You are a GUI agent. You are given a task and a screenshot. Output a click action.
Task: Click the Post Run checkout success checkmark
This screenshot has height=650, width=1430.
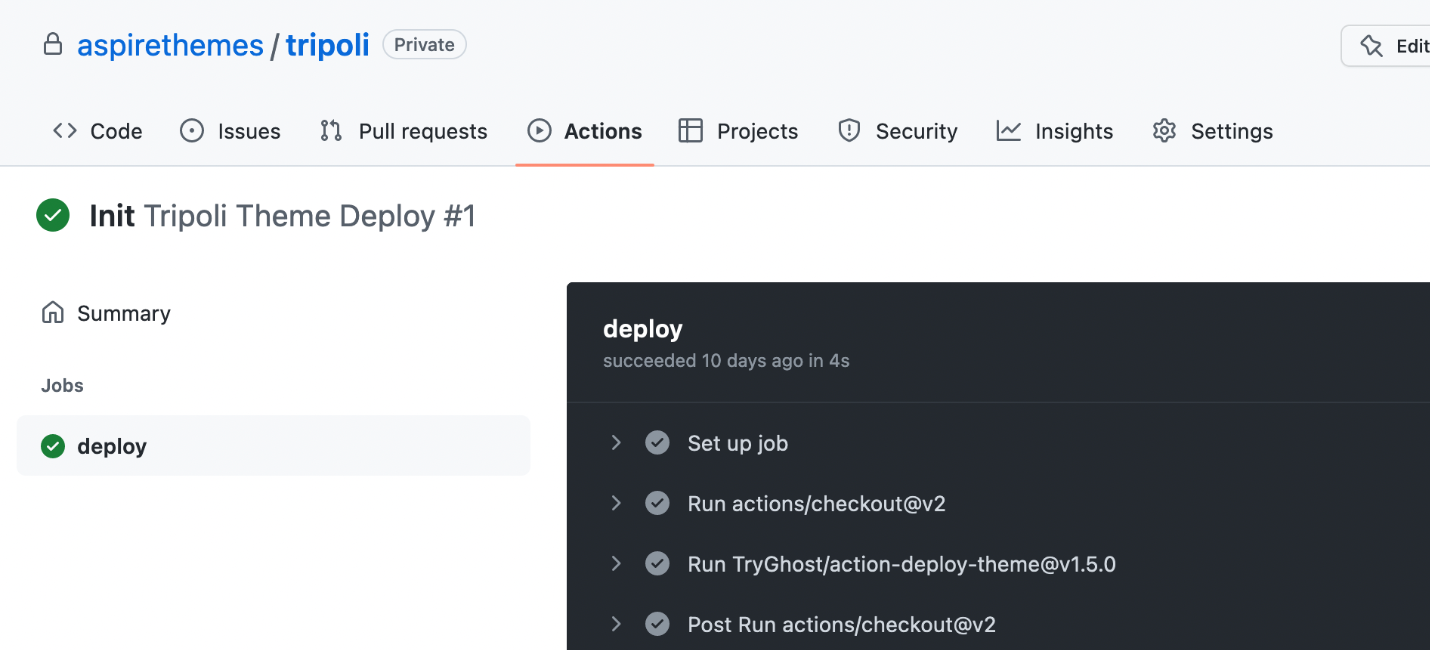(657, 624)
